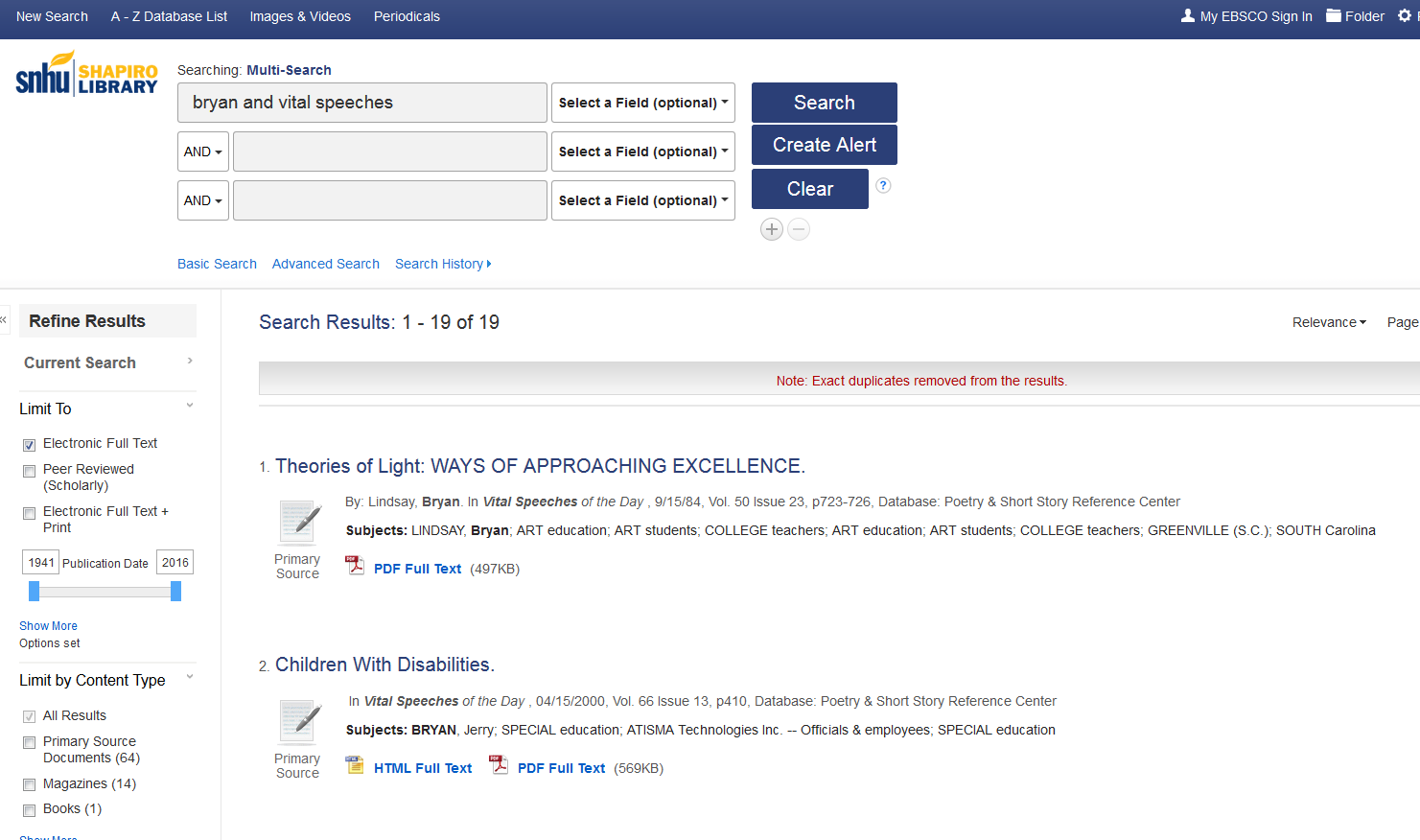1420x840 pixels.
Task: Open second row Select a Field dropdown
Action: [643, 152]
